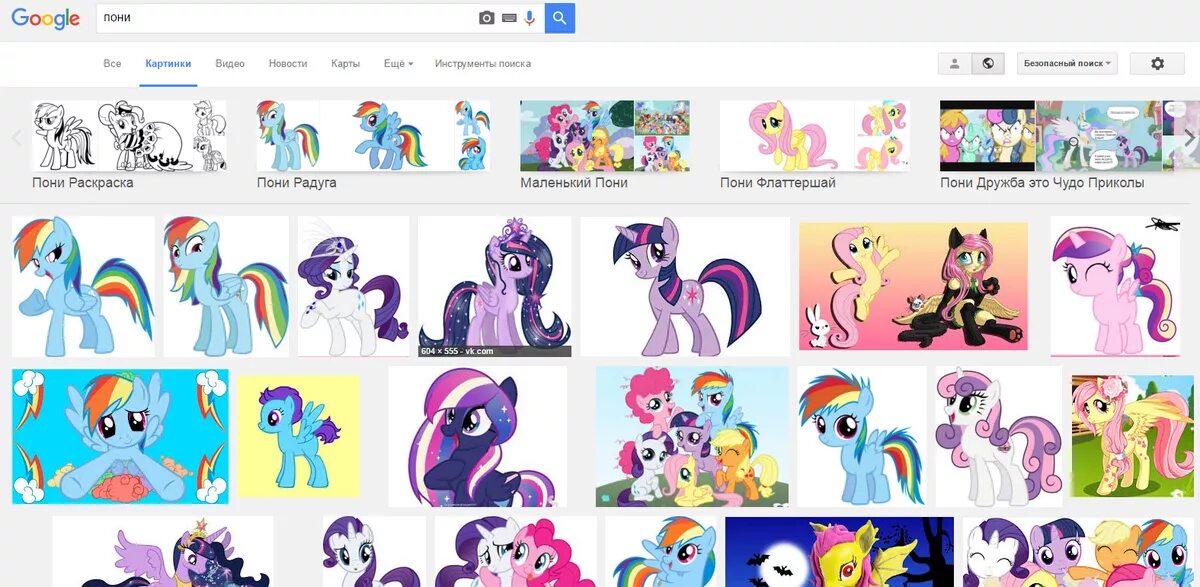This screenshot has height=587, width=1200.
Task: Toggle global results globe icon
Action: [x=988, y=64]
